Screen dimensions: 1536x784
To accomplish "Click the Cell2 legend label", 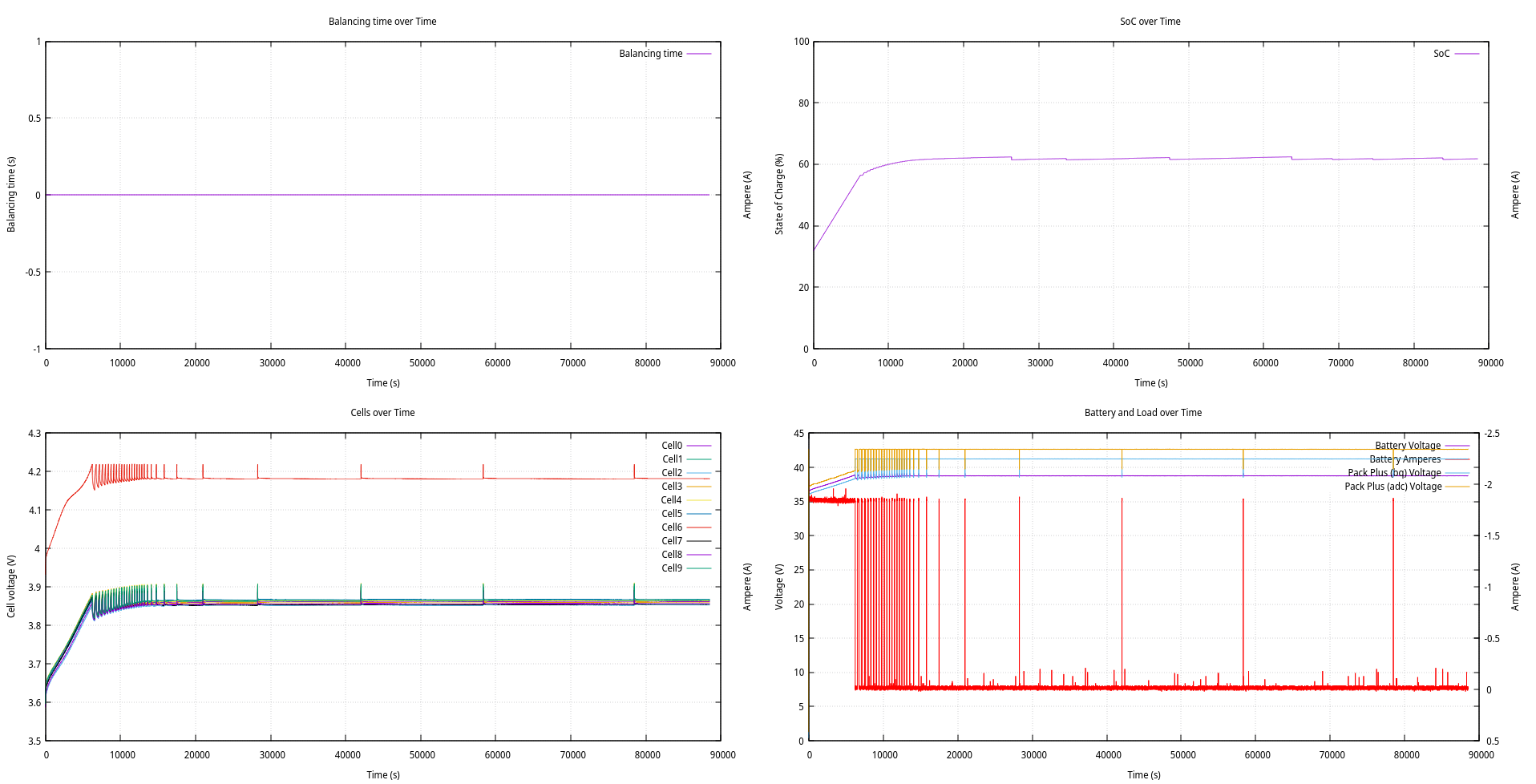I will coord(672,473).
